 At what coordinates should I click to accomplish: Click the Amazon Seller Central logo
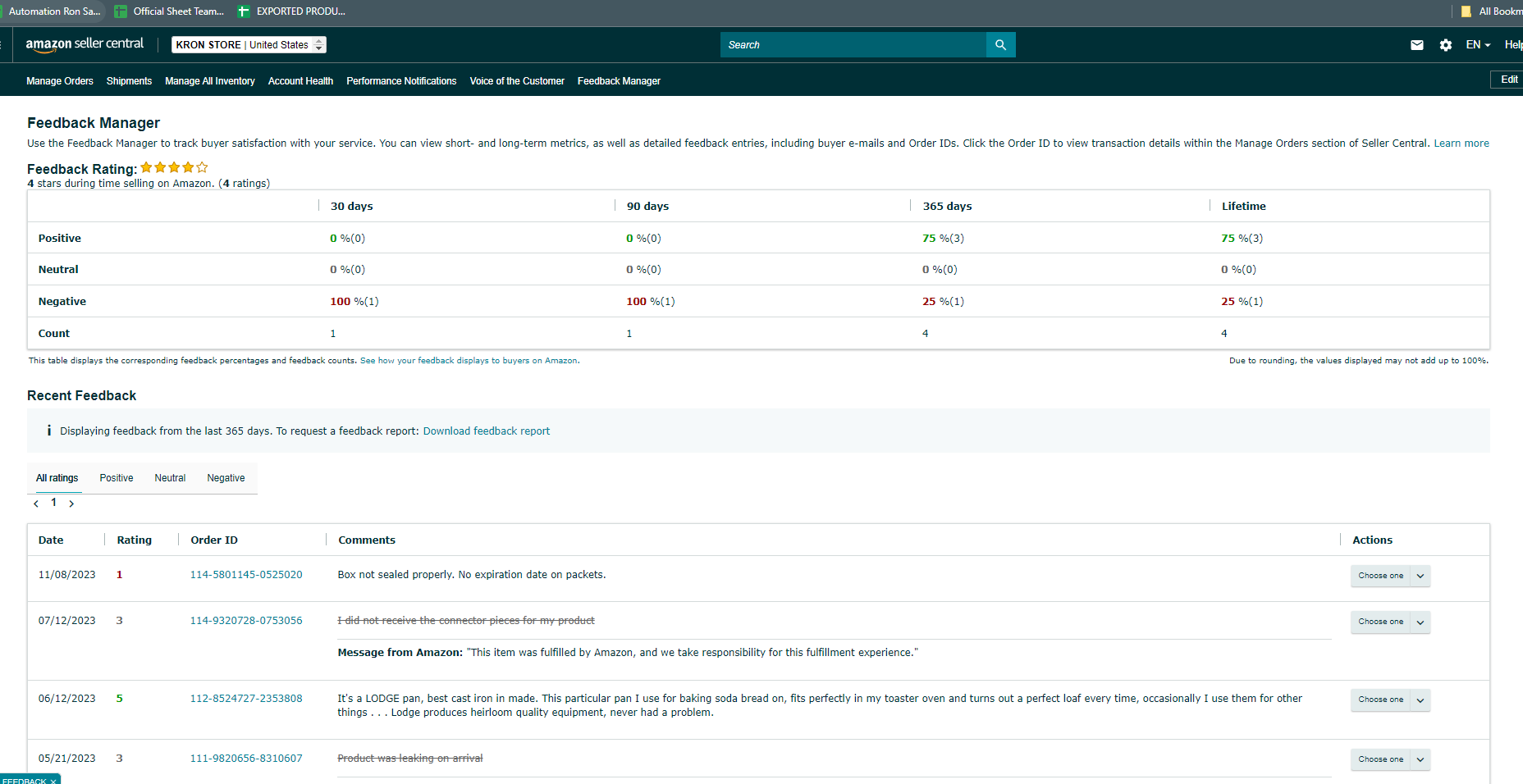pyautogui.click(x=85, y=44)
